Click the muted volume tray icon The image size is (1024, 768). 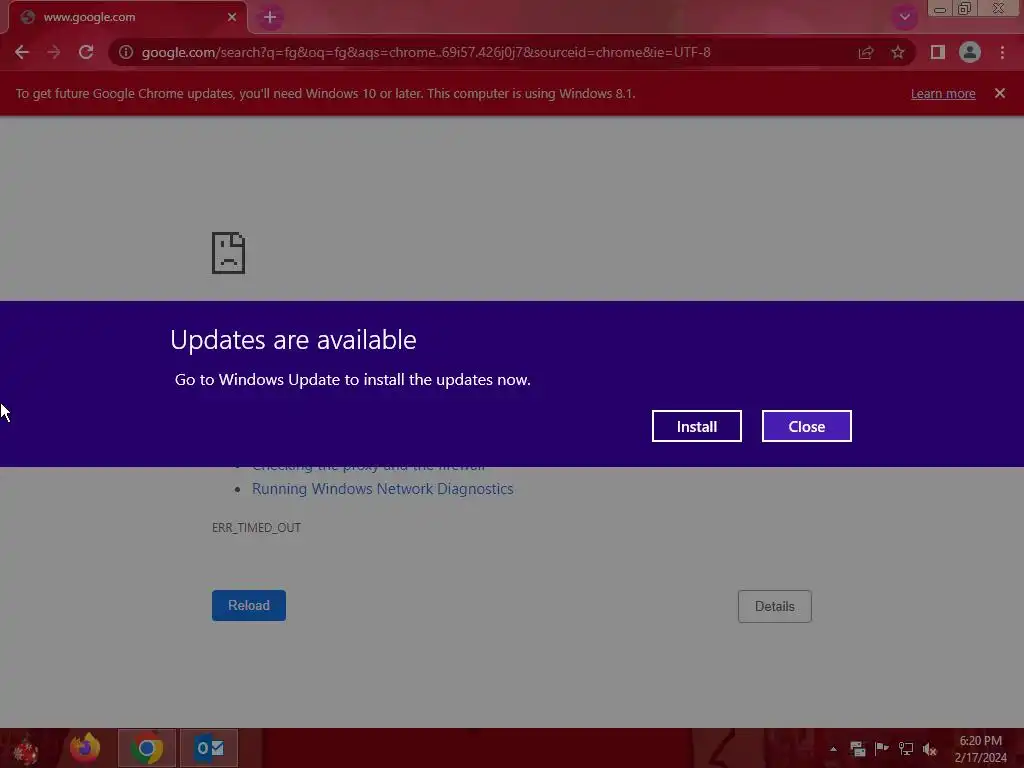coord(930,749)
